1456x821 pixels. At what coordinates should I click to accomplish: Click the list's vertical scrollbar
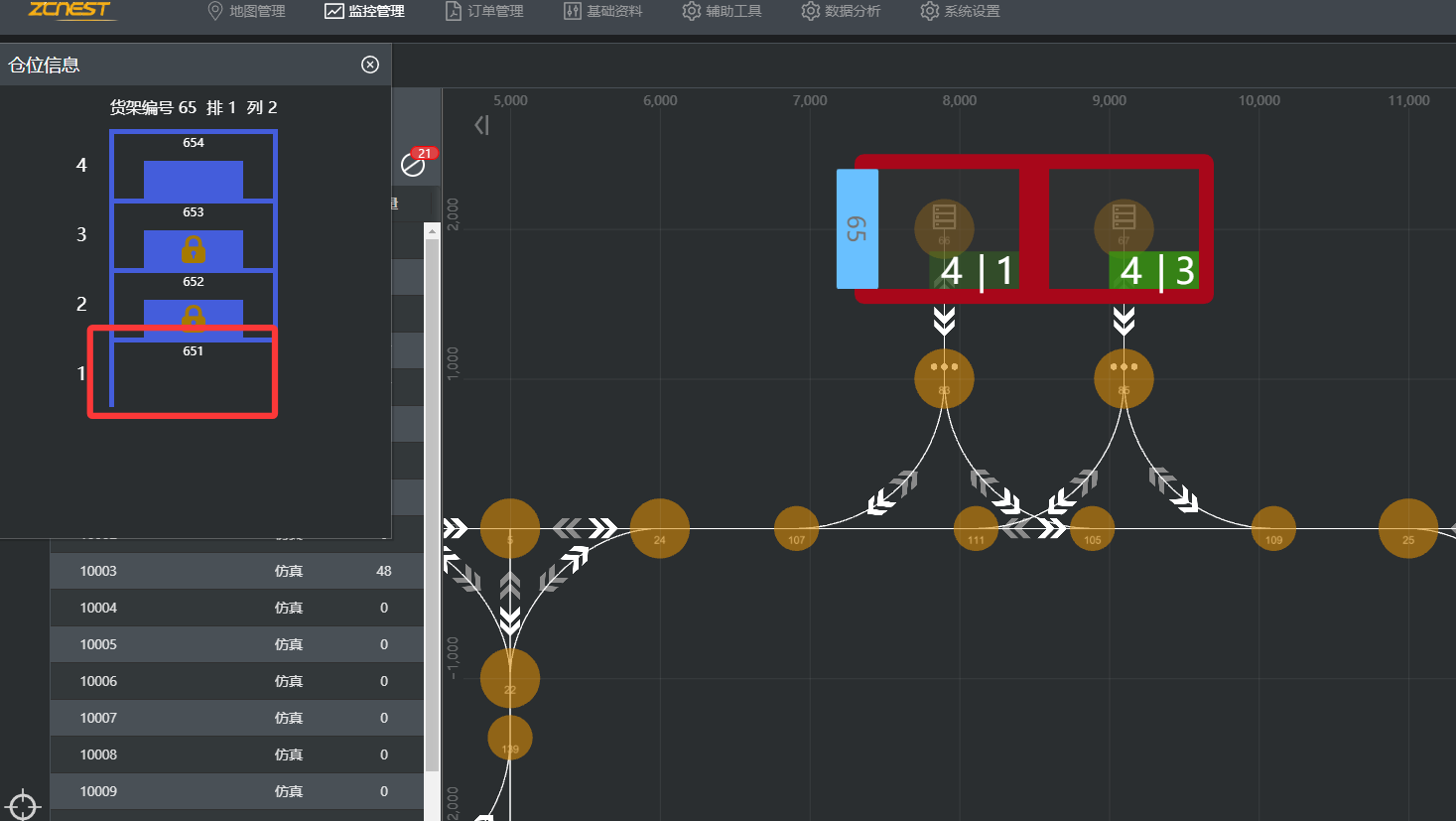[432, 504]
